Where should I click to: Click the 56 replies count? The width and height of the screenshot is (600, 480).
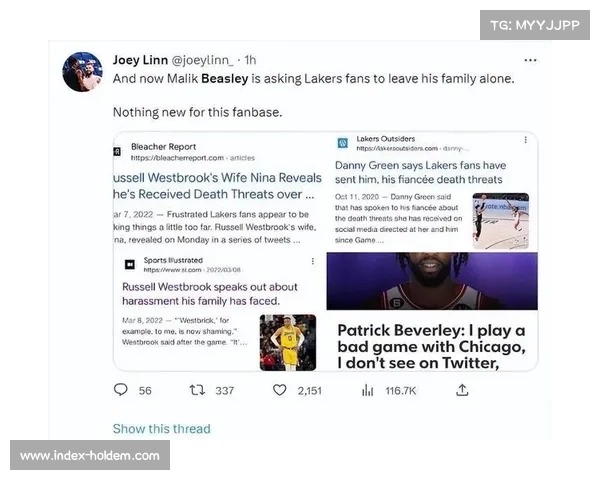[x=145, y=390]
